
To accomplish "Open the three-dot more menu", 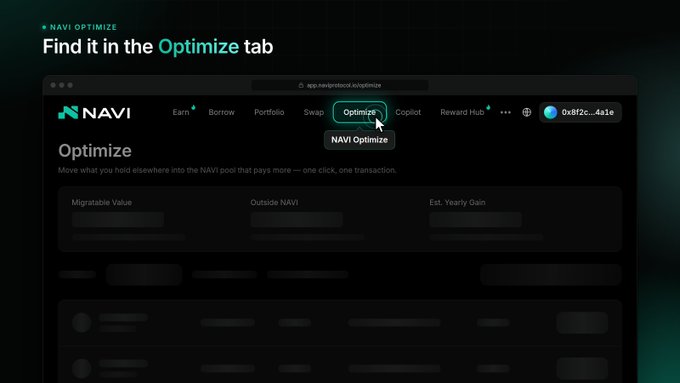I will point(505,112).
